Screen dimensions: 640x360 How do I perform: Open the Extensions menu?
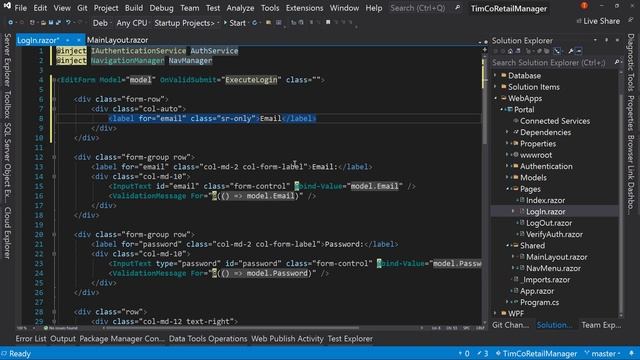pos(304,8)
